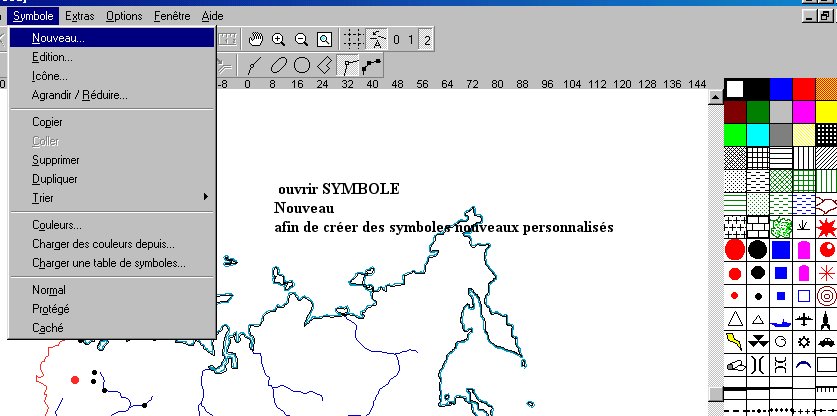837x416 pixels.
Task: Click the zoom out magnifier icon
Action: [x=301, y=40]
